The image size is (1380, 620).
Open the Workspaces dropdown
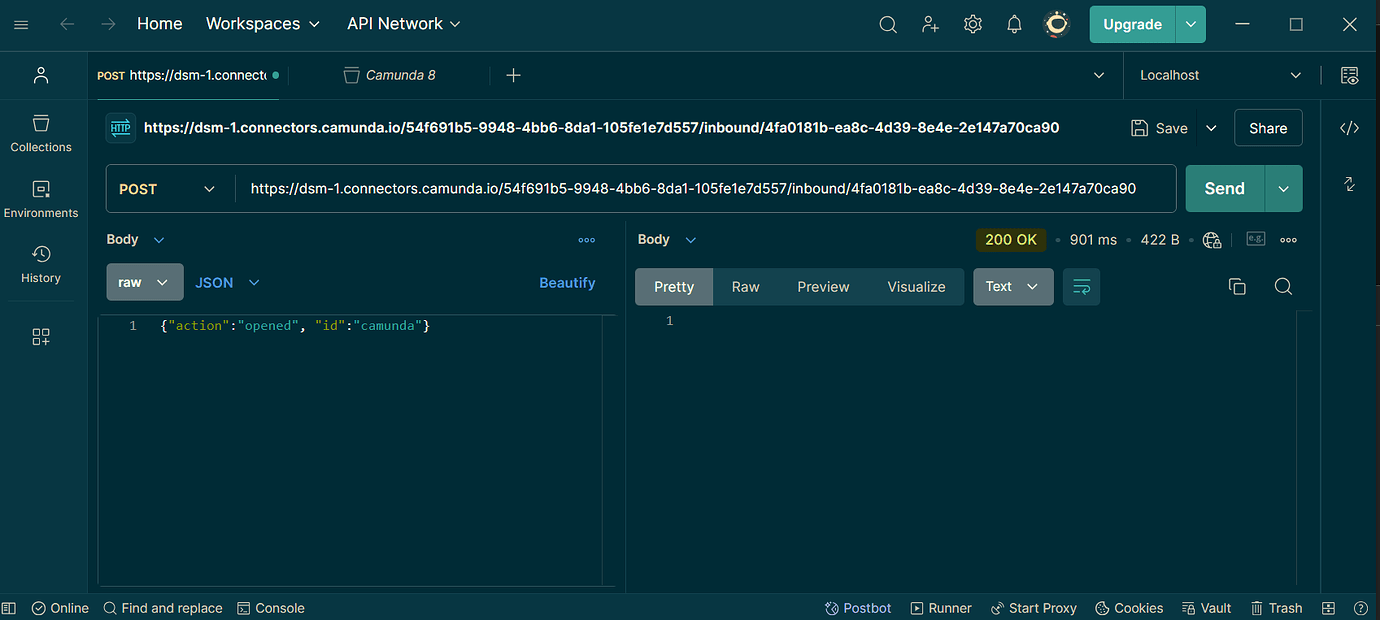263,24
